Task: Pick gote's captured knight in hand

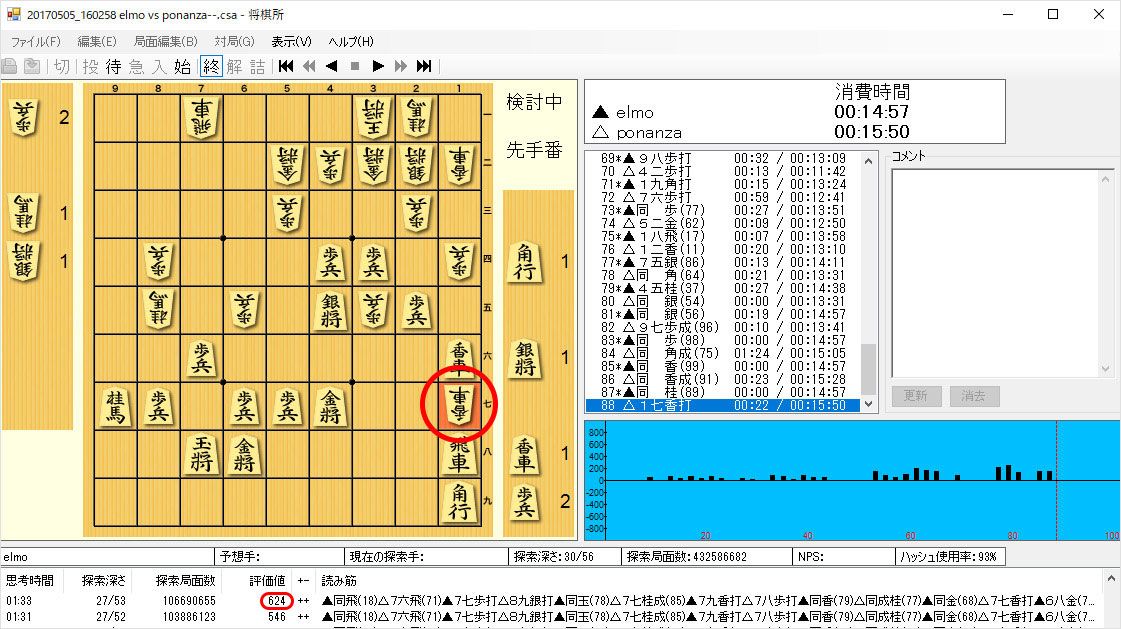Action: 24,214
